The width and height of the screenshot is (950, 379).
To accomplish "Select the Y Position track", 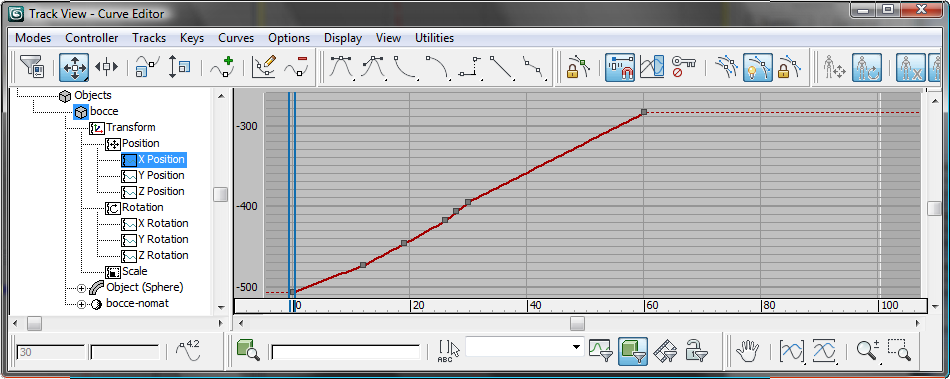I will point(161,175).
